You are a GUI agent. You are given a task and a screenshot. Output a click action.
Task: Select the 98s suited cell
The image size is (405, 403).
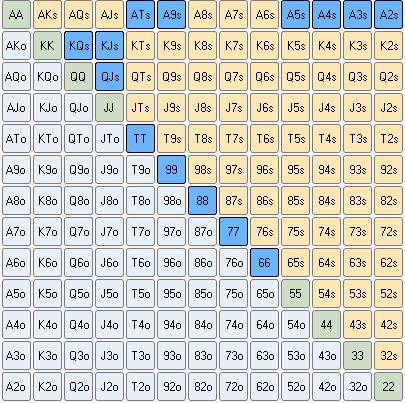click(202, 169)
